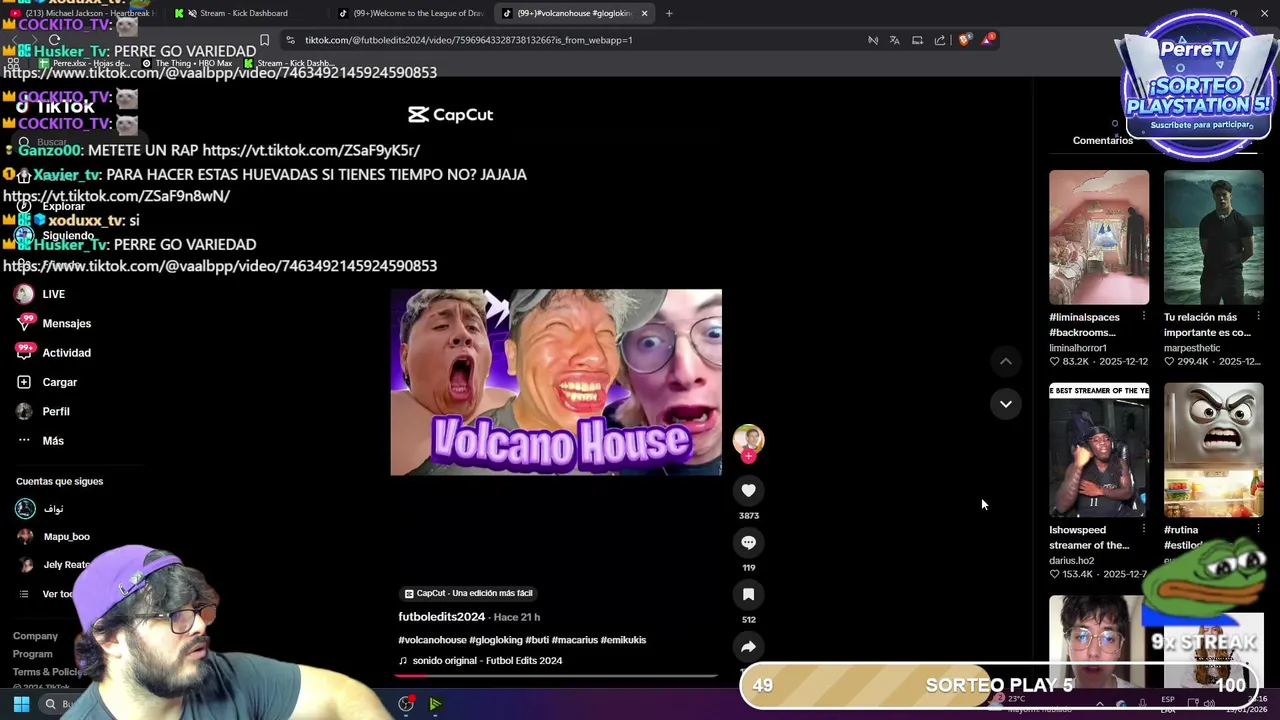Open the Kick app on the taskbar
This screenshot has width=1280, height=720.
(x=435, y=705)
